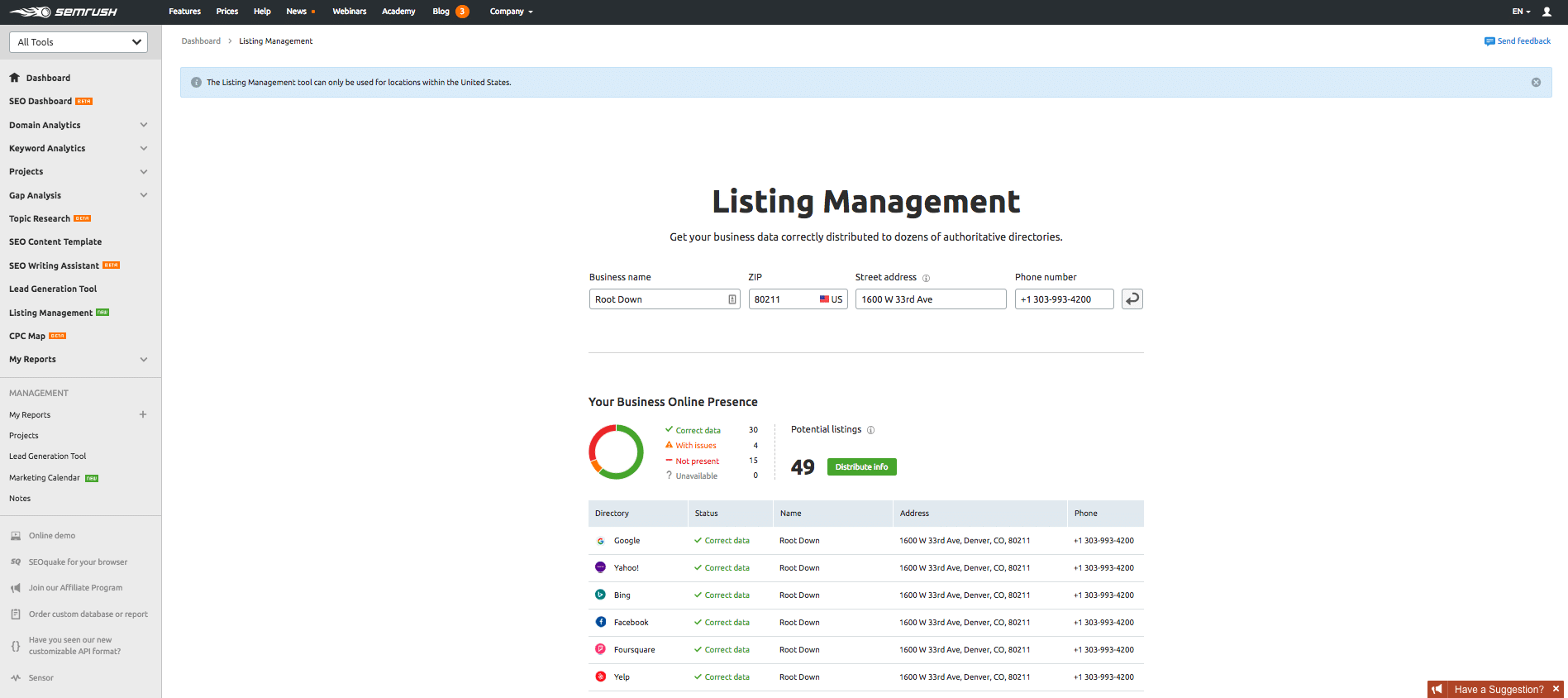Click the Yelp directory icon
1568x698 pixels.
[x=600, y=676]
